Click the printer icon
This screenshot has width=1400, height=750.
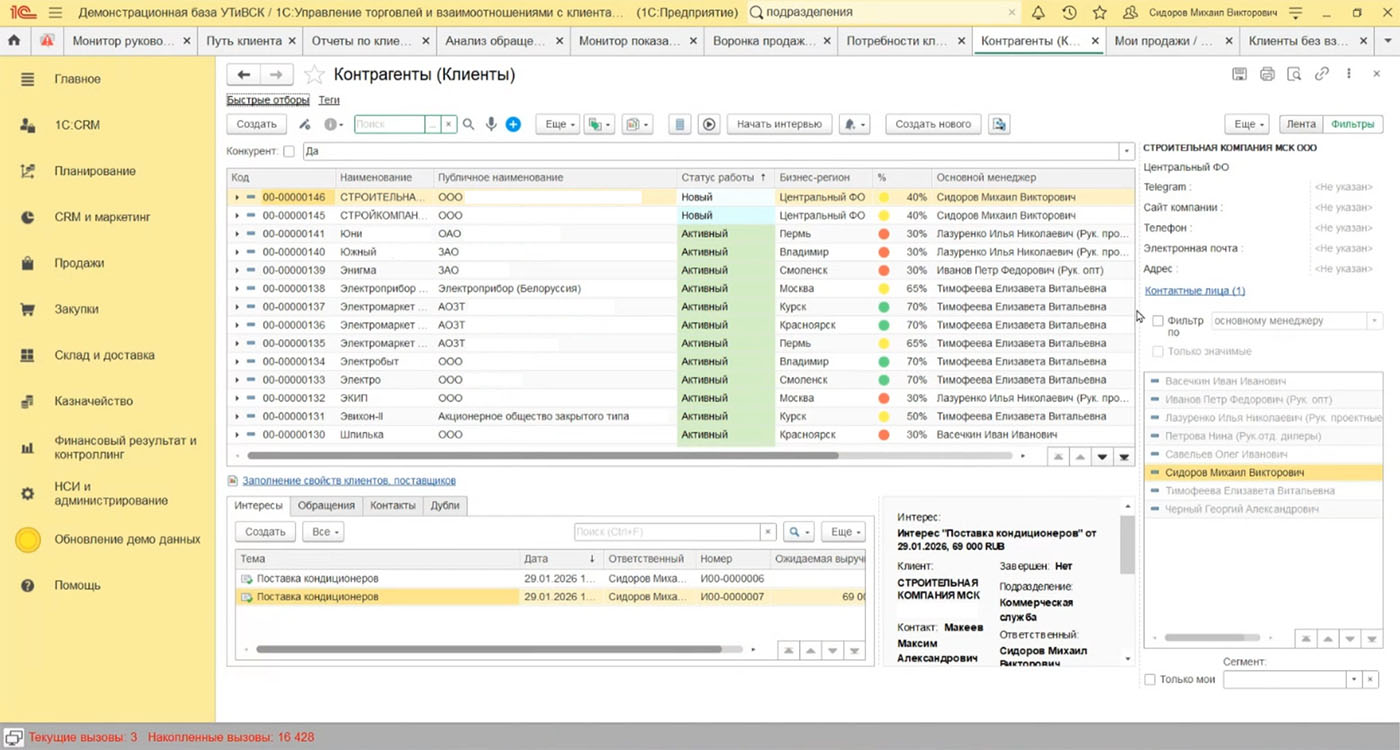pos(1267,74)
